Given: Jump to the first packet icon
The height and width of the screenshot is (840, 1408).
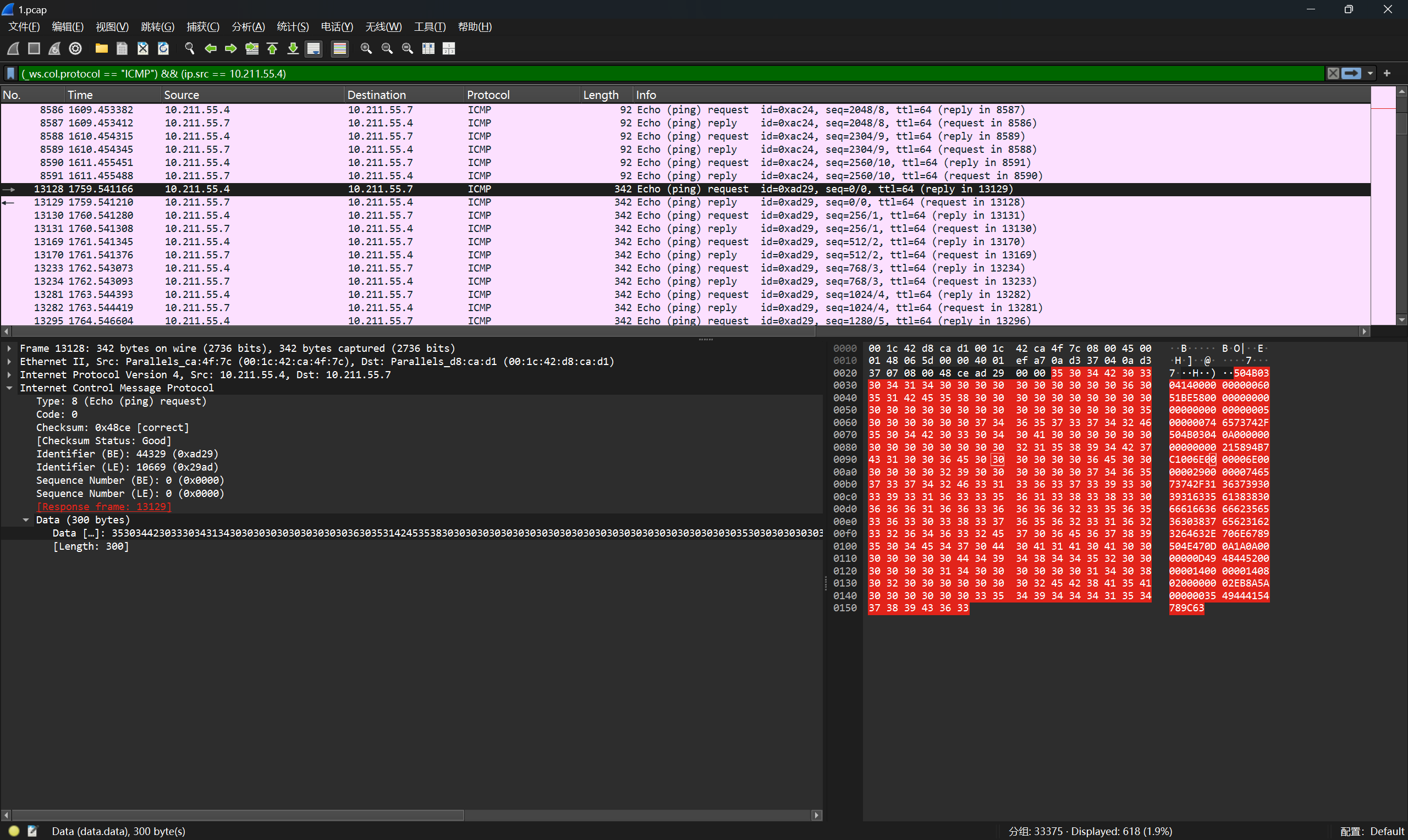Looking at the screenshot, I should (x=272, y=49).
